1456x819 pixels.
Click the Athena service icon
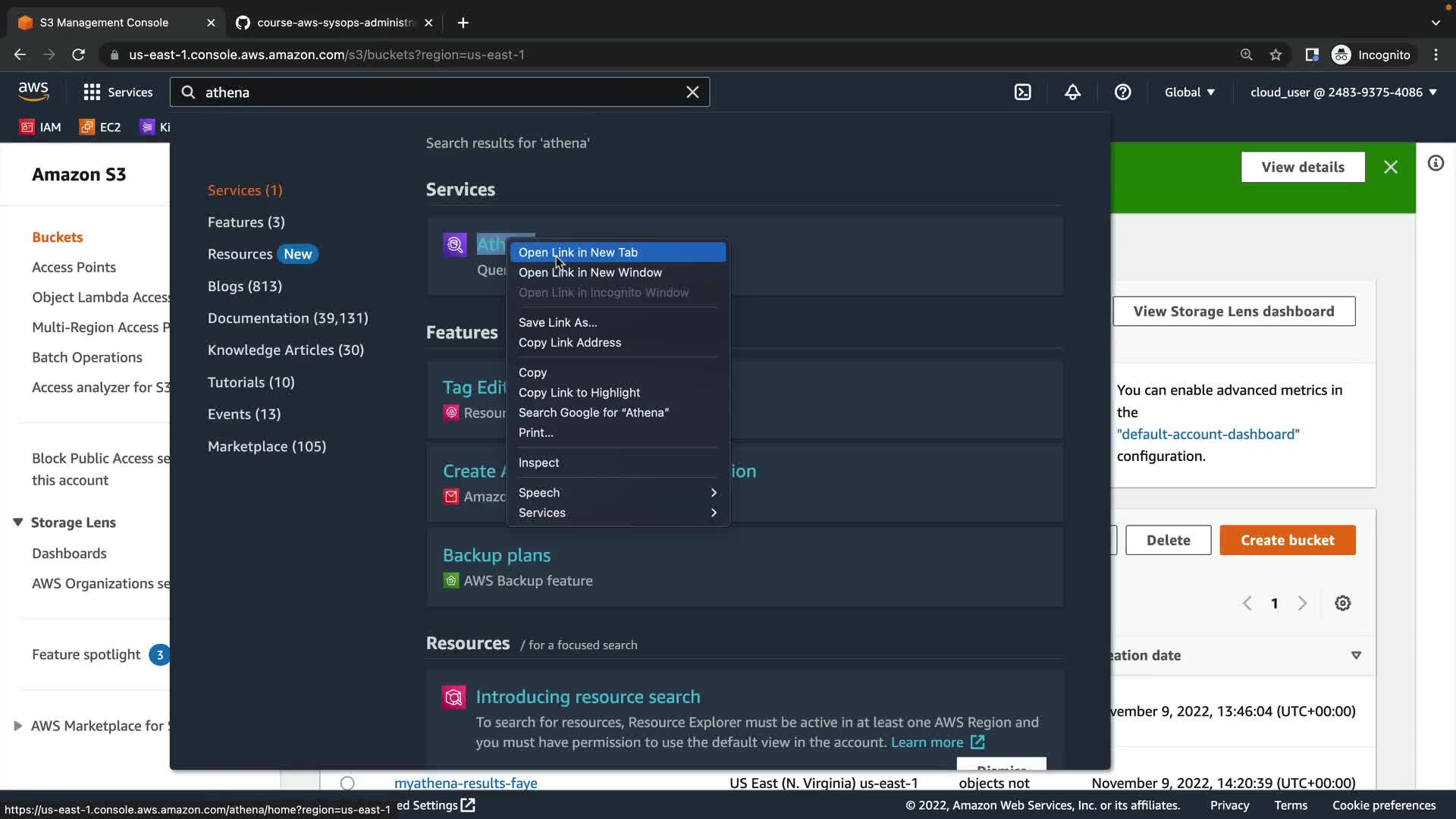(454, 244)
